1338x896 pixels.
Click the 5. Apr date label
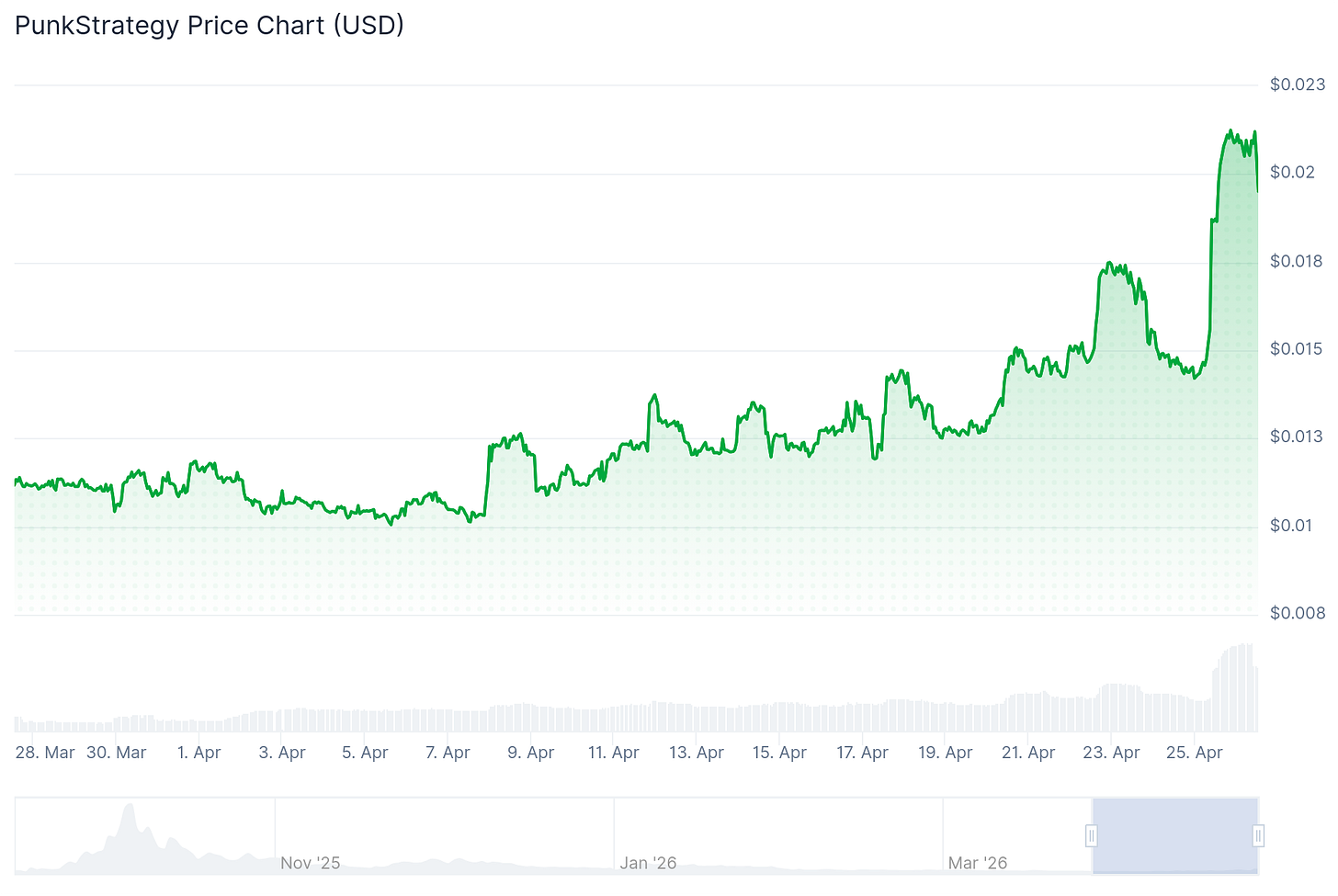[x=365, y=753]
